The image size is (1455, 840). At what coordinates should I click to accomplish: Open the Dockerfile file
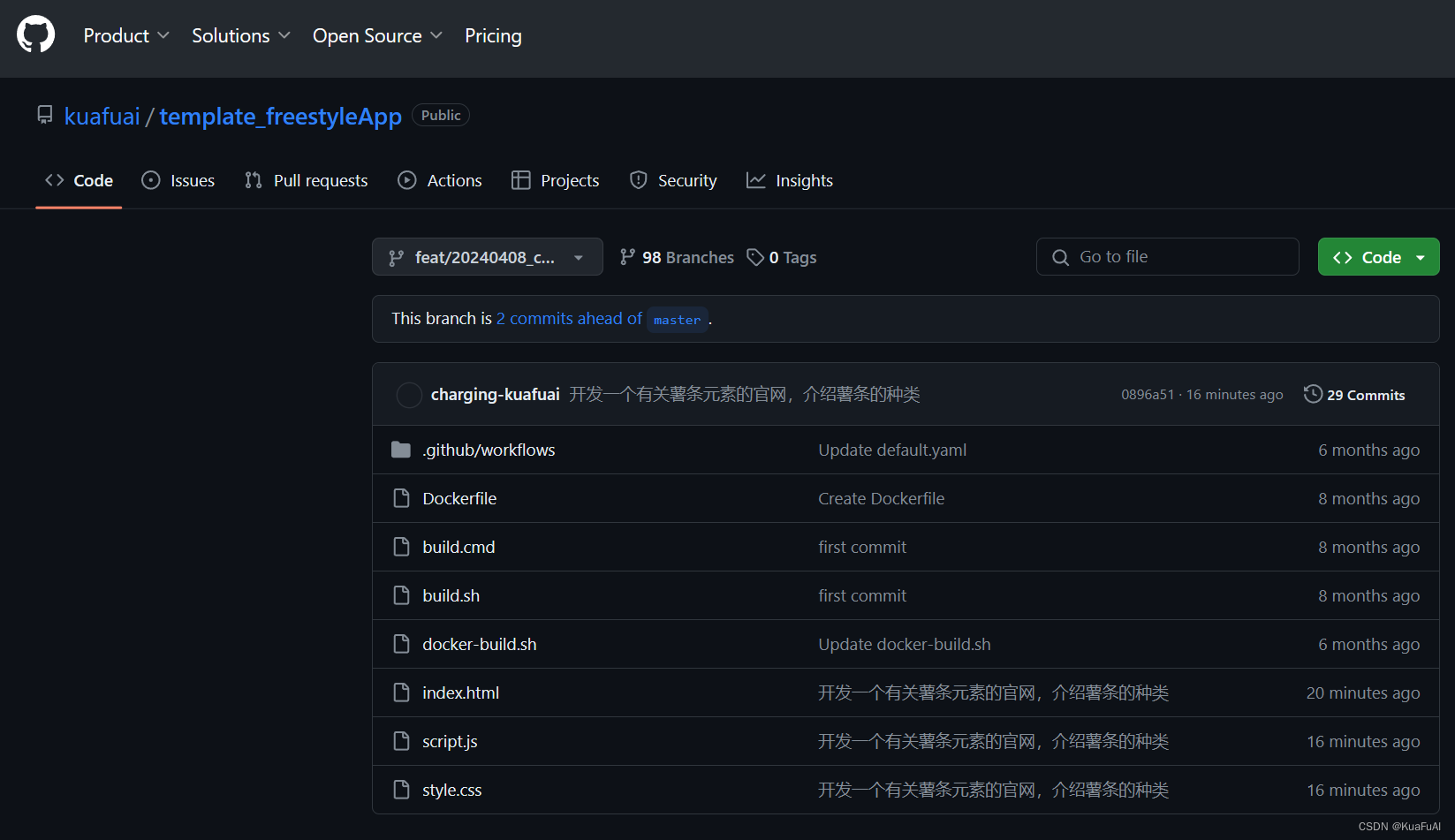tap(459, 498)
